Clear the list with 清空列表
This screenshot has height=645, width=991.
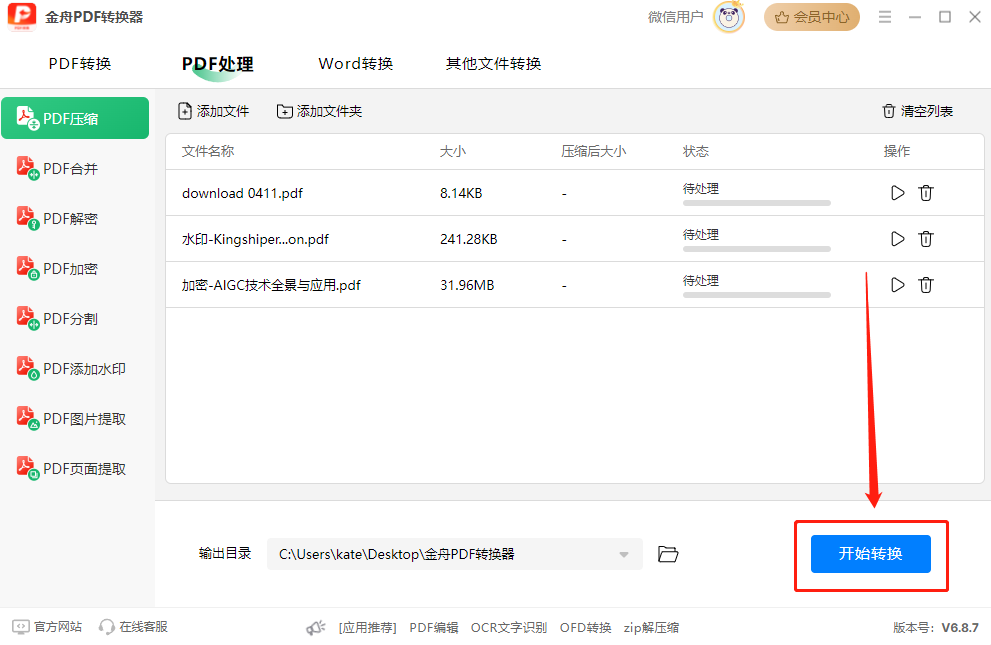point(918,111)
